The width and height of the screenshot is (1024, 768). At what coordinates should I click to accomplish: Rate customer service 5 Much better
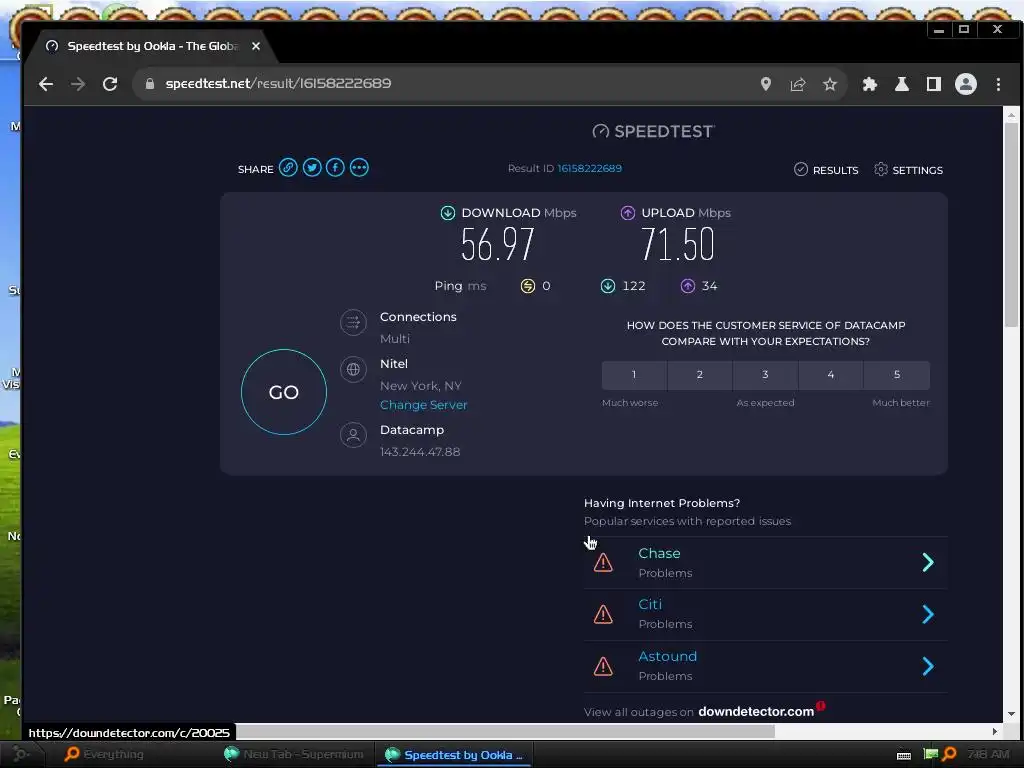tap(897, 375)
